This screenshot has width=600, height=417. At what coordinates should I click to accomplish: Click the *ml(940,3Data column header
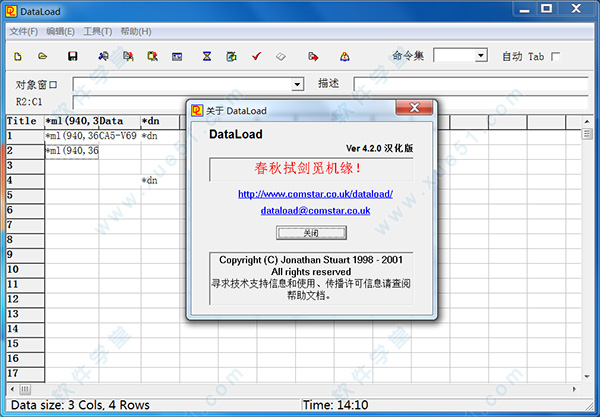tap(92, 122)
